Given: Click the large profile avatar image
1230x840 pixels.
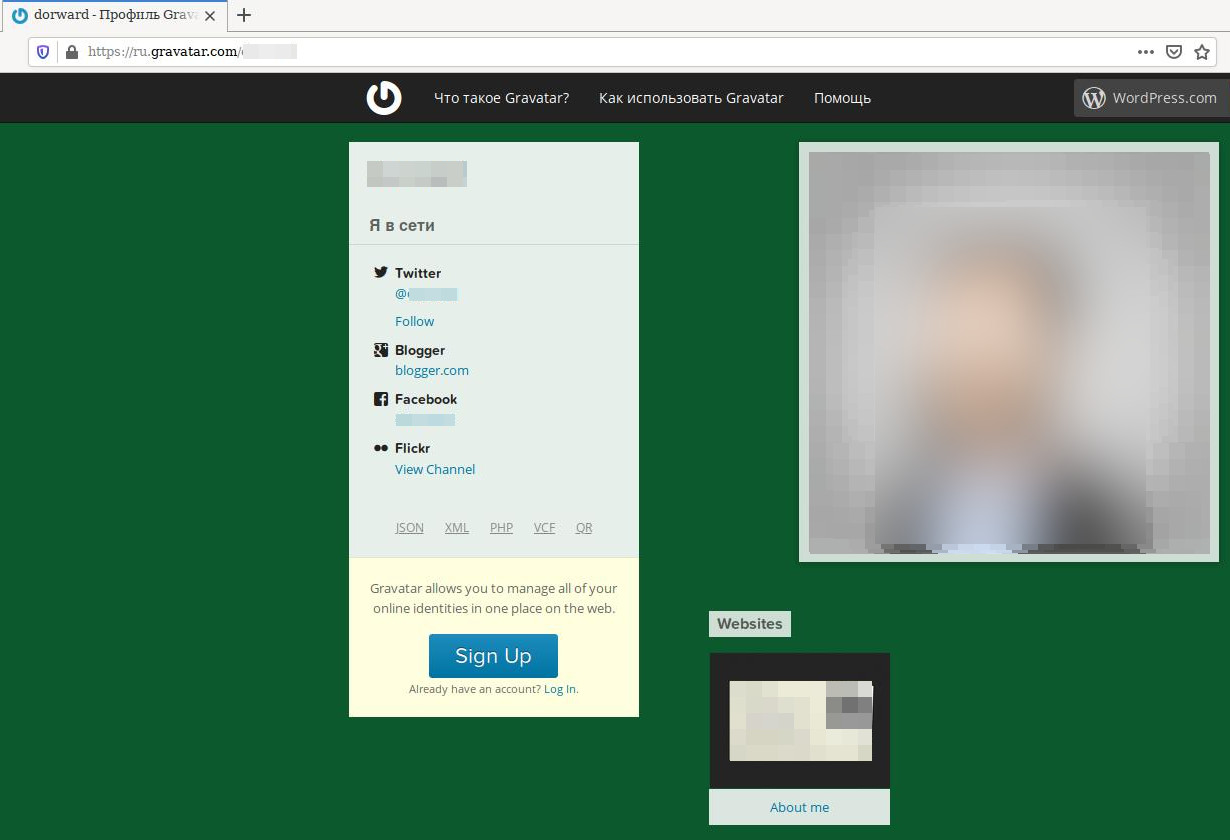Looking at the screenshot, I should (x=1009, y=353).
